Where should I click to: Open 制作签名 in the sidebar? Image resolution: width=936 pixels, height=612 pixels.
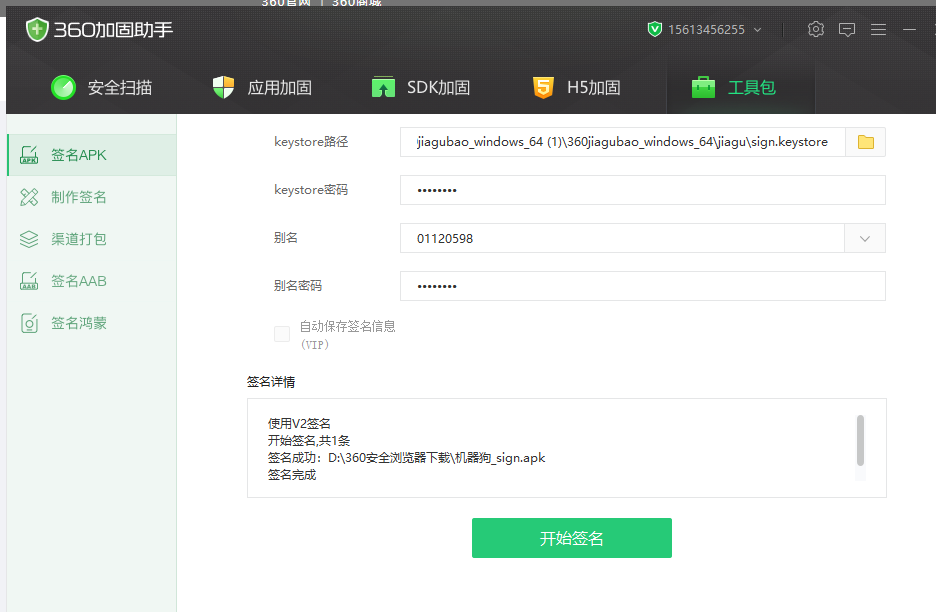coord(92,197)
